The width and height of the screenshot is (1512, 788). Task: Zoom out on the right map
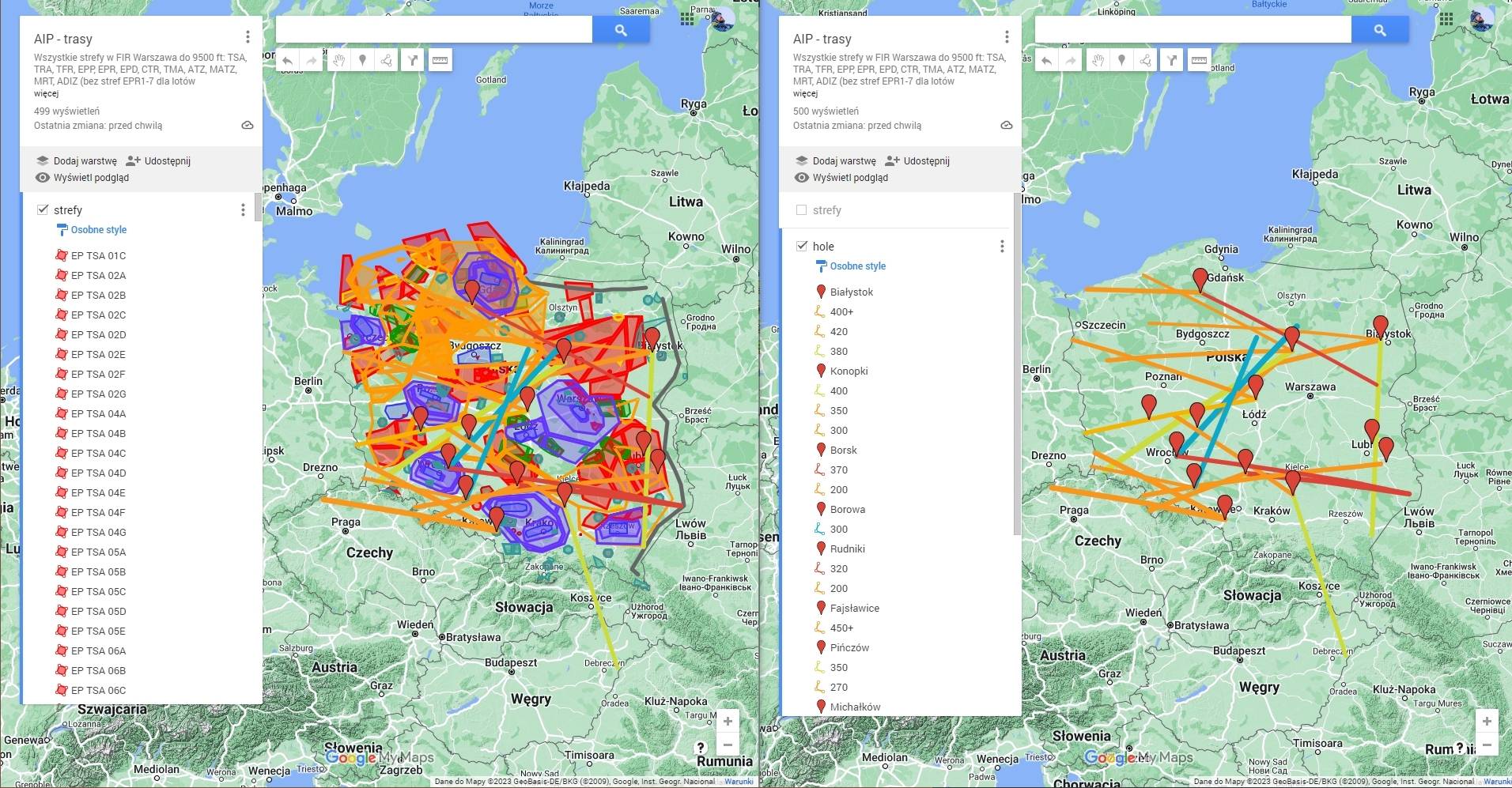pos(1487,744)
